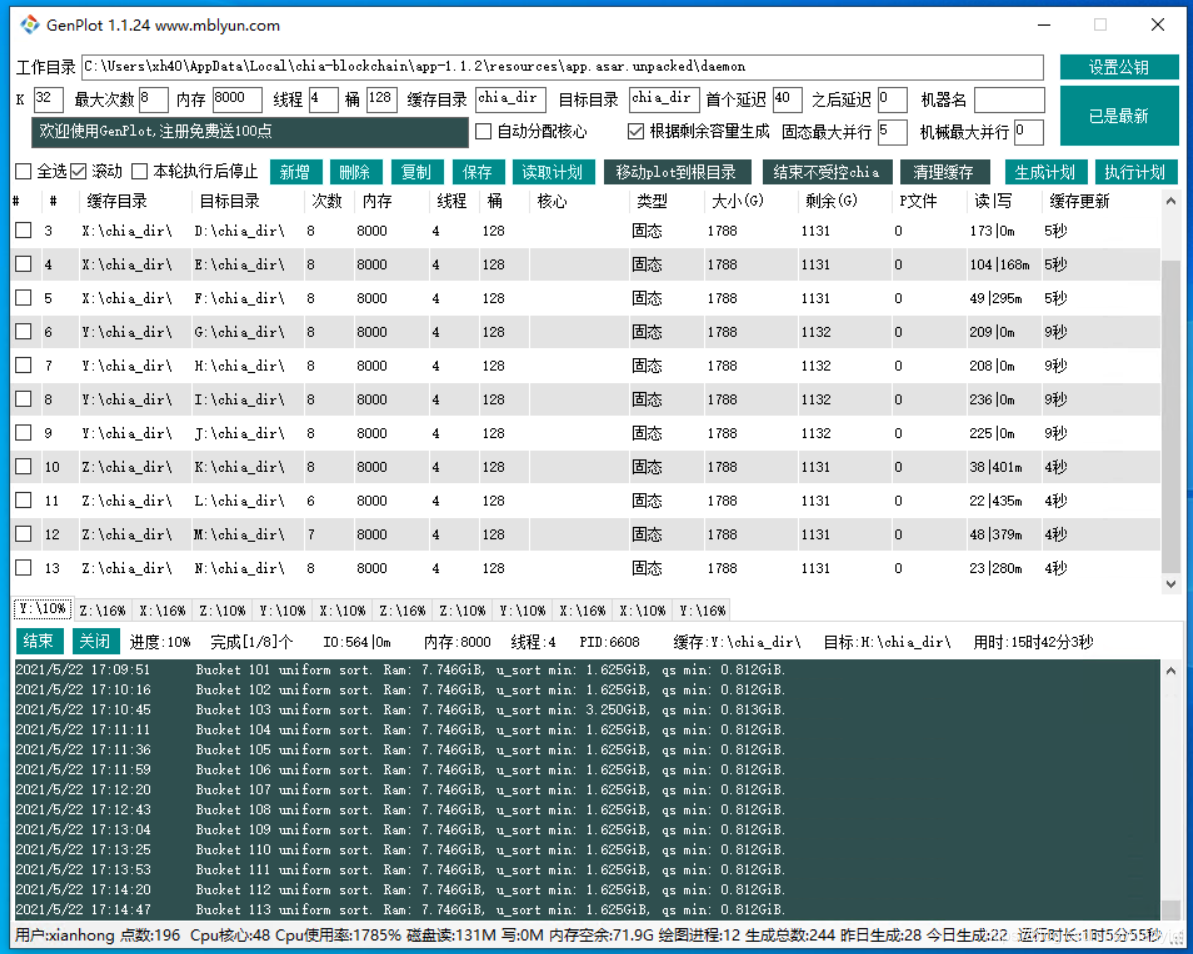The height and width of the screenshot is (954, 1193).
Task: Click the 读|写 column header
Action: pyautogui.click(x=993, y=201)
